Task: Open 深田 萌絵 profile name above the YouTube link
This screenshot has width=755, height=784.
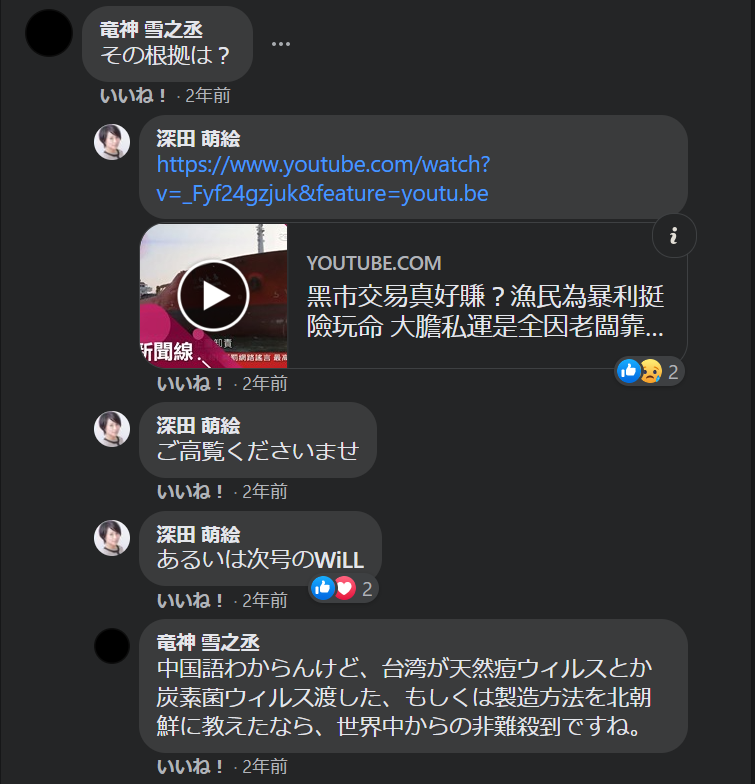Action: pyautogui.click(x=198, y=138)
